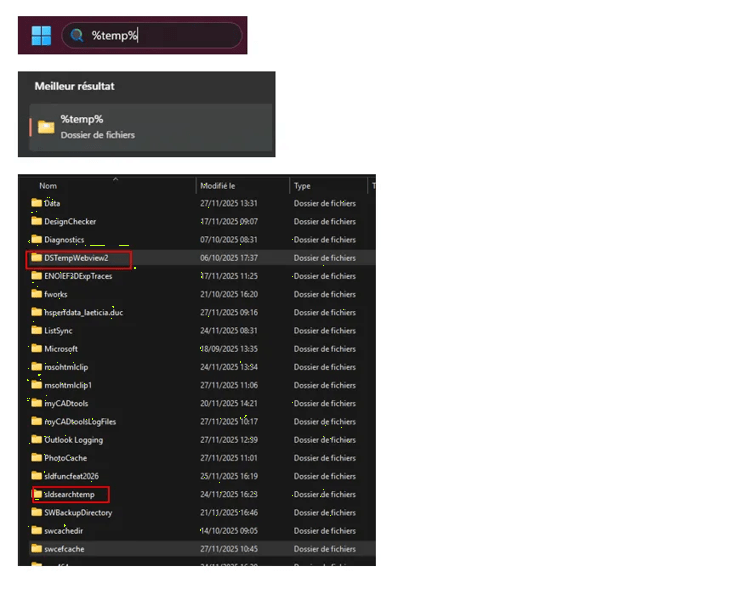The width and height of the screenshot is (733, 600).
Task: Click the Diagnostics folder icon
Action: pos(36,239)
